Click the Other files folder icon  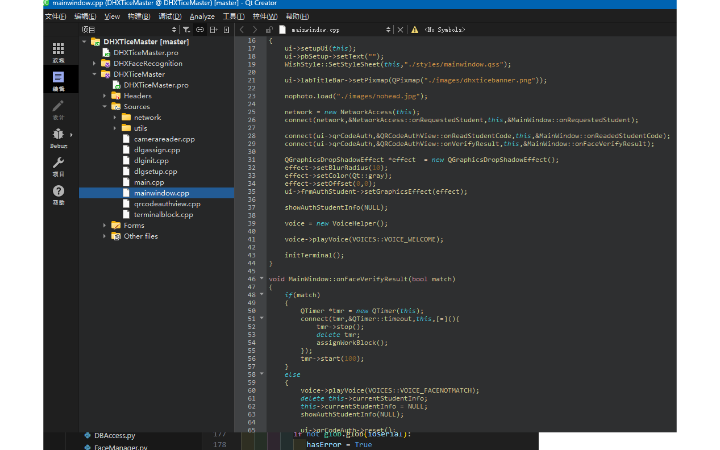116,236
